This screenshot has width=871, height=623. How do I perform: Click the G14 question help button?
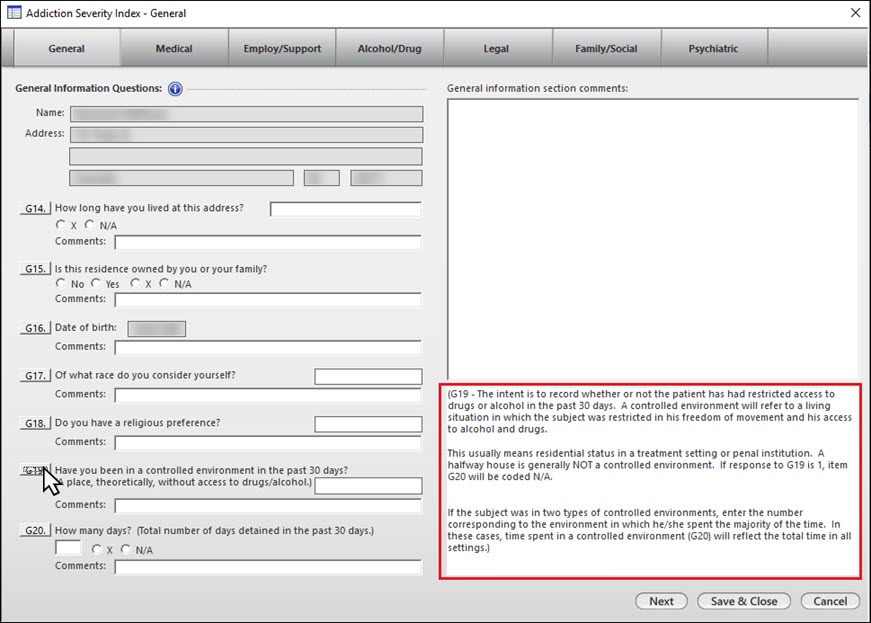pos(35,209)
